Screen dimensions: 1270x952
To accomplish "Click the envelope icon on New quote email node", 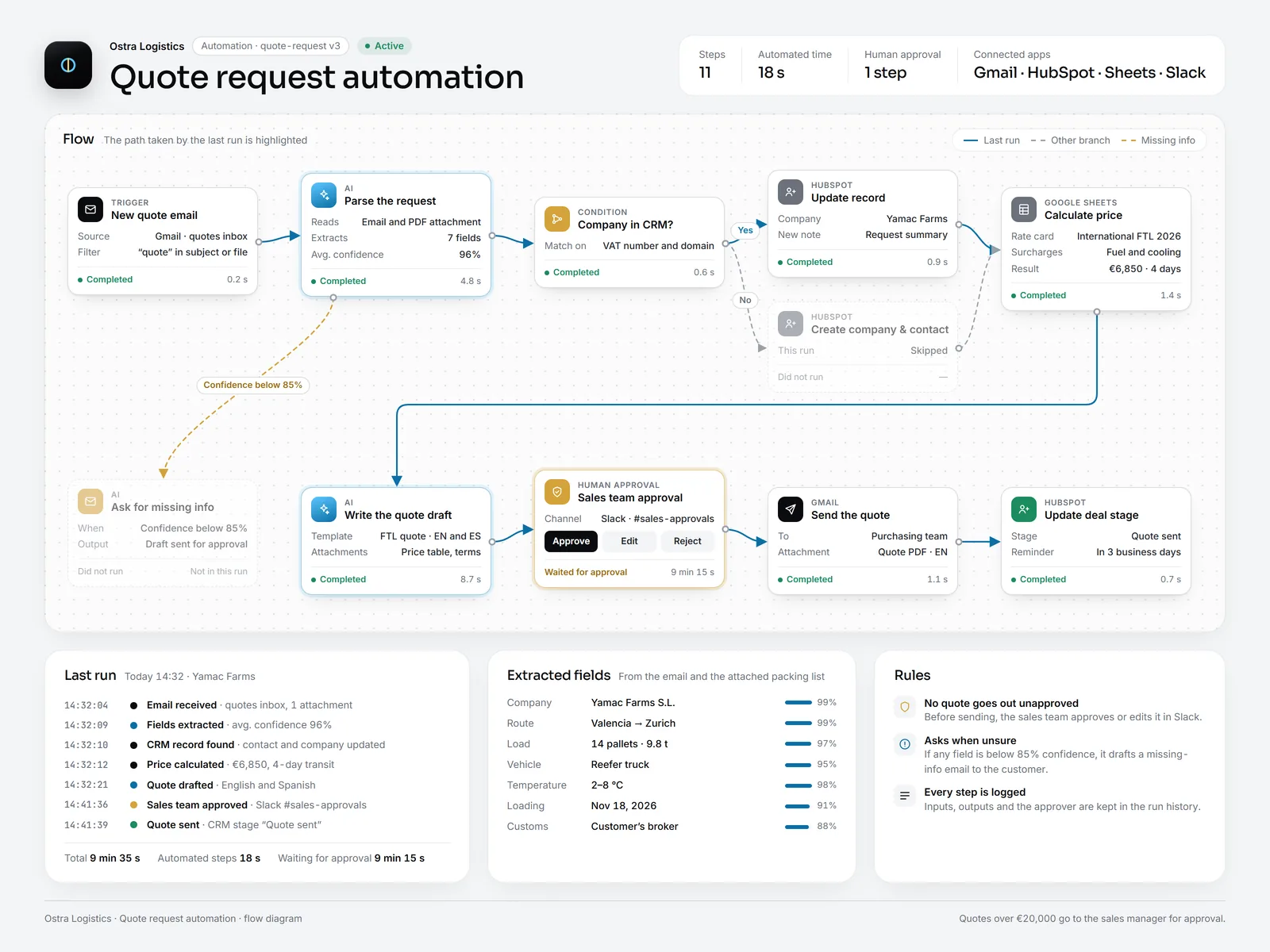I will [90, 209].
